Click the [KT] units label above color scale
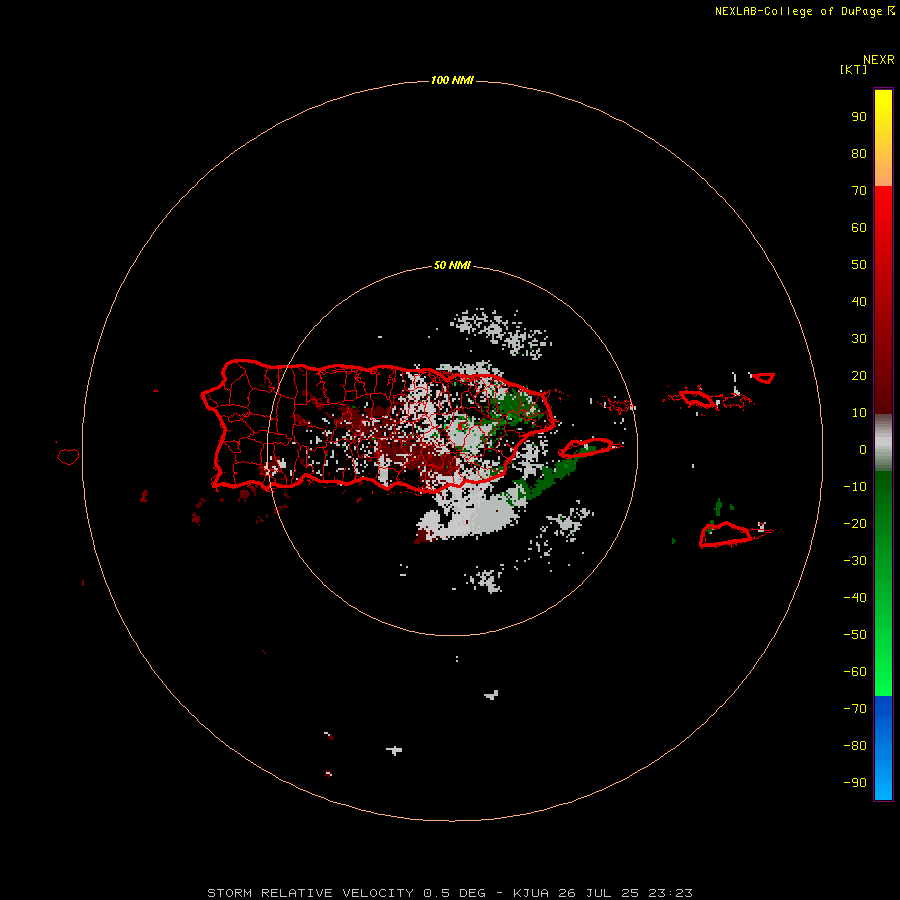Screen dimensions: 900x900 coord(853,69)
